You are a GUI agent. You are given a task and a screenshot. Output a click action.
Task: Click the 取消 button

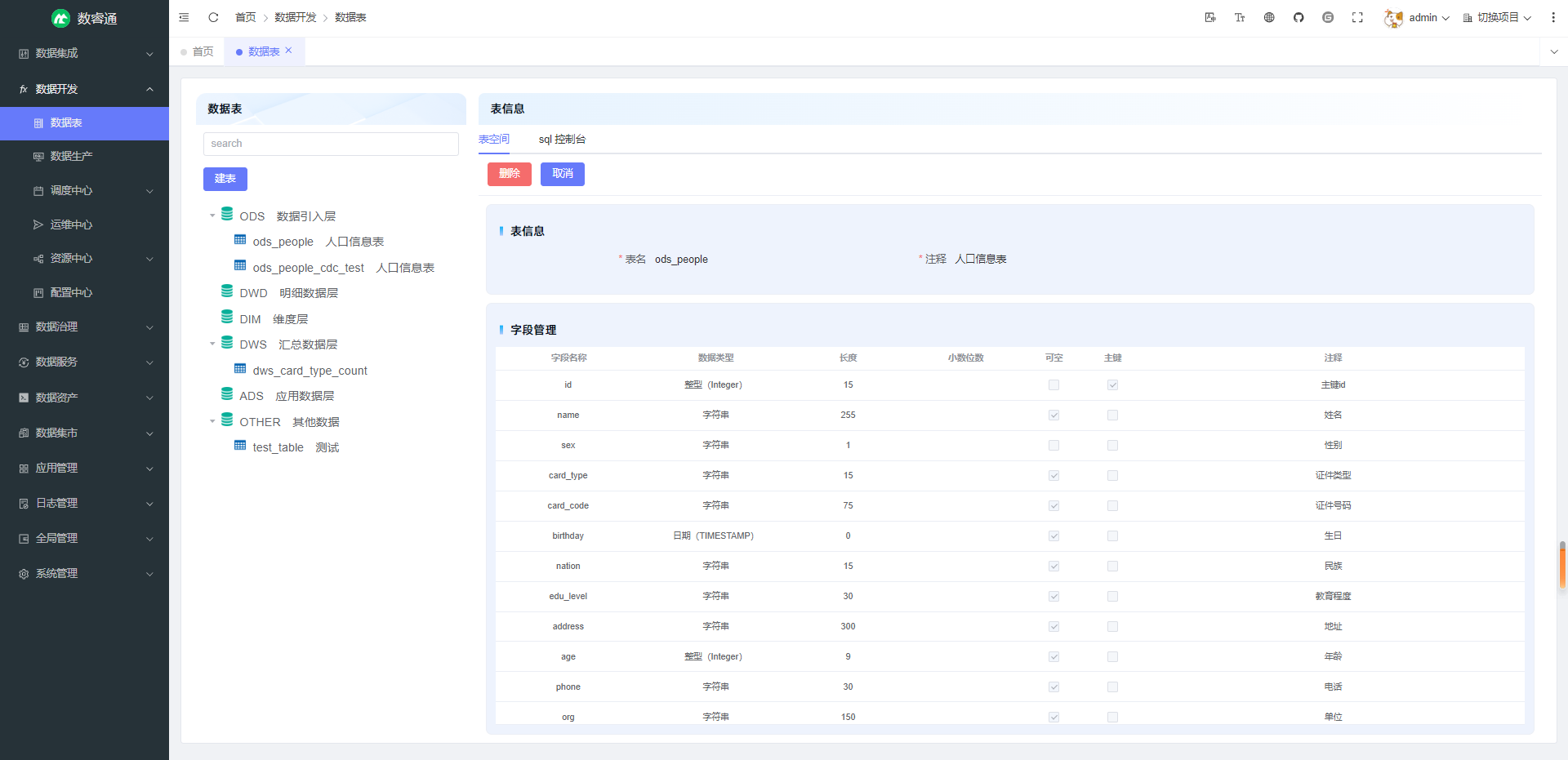tap(563, 174)
